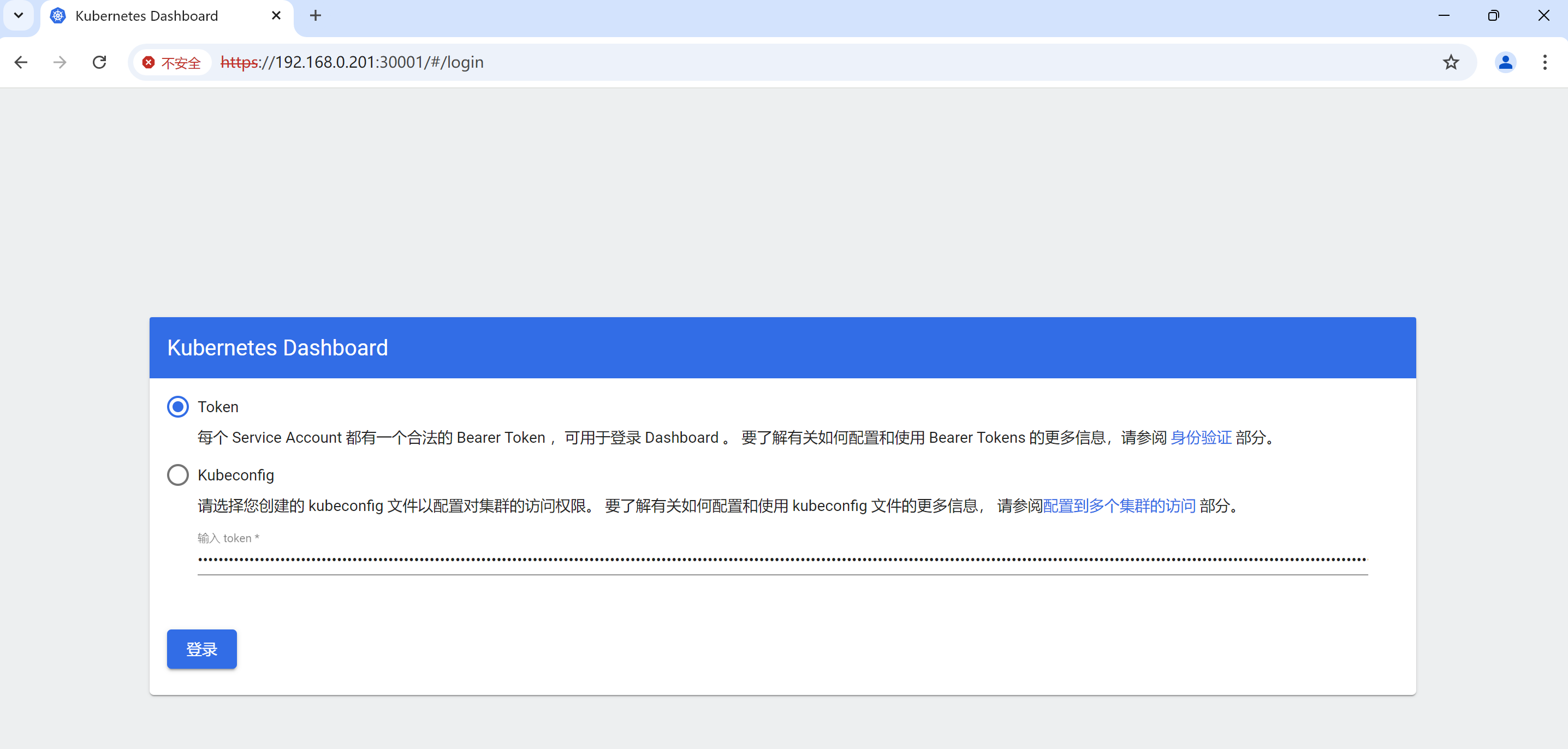Screen dimensions: 1568x749
Task: Open the Chrome profile avatar
Action: (1505, 62)
